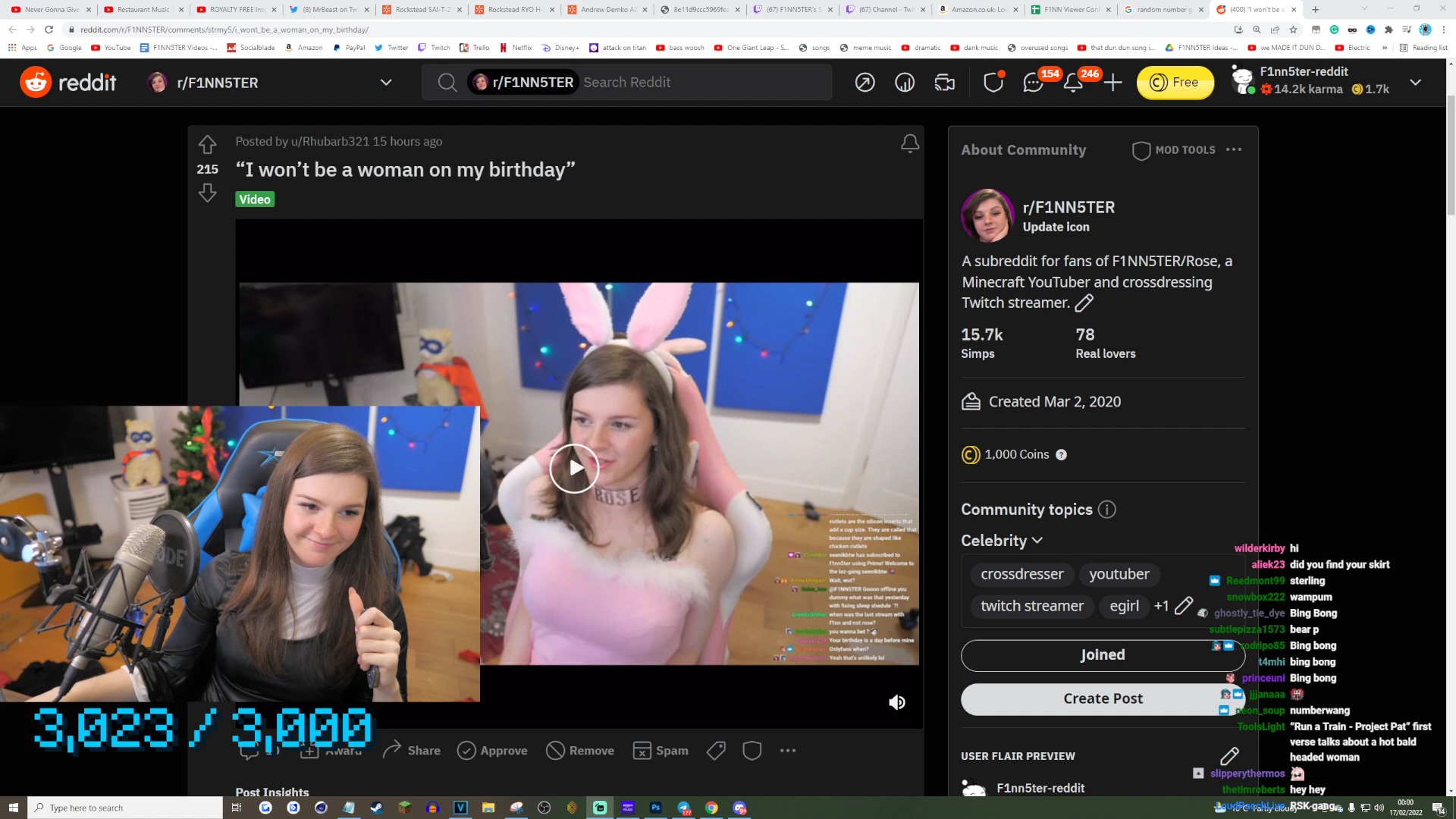Share the post
This screenshot has height=819, width=1456.
pos(412,751)
